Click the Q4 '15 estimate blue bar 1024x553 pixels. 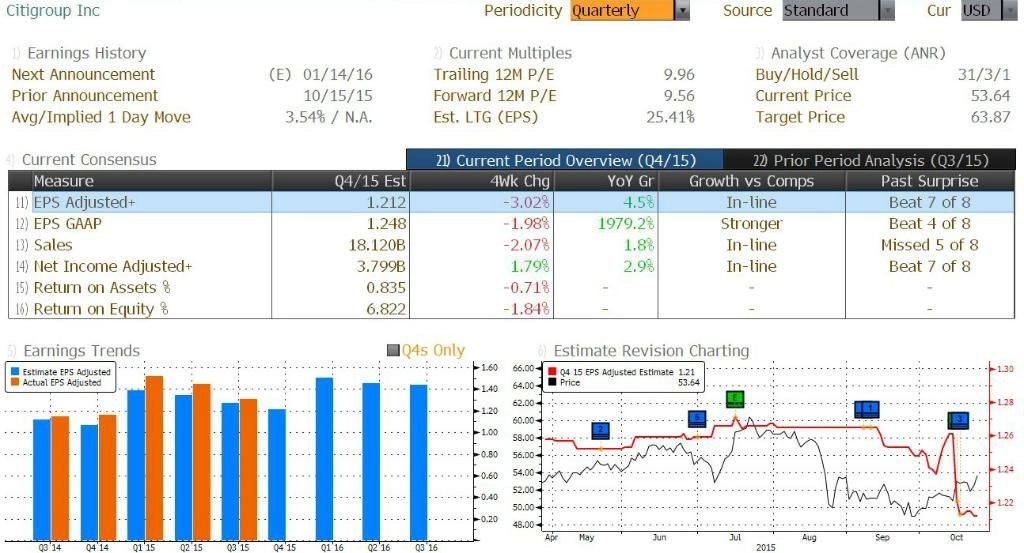[x=277, y=475]
